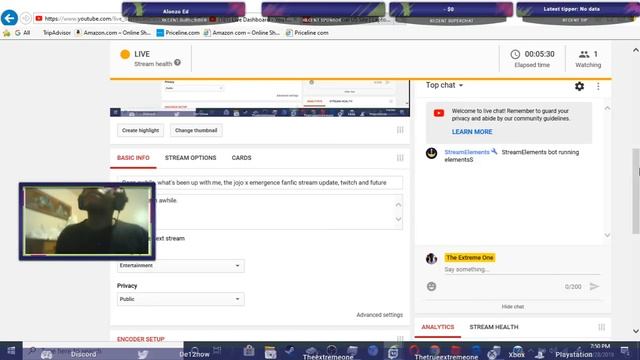This screenshot has height=360, width=640.
Task: Click the send message arrow icon
Action: (x=595, y=287)
